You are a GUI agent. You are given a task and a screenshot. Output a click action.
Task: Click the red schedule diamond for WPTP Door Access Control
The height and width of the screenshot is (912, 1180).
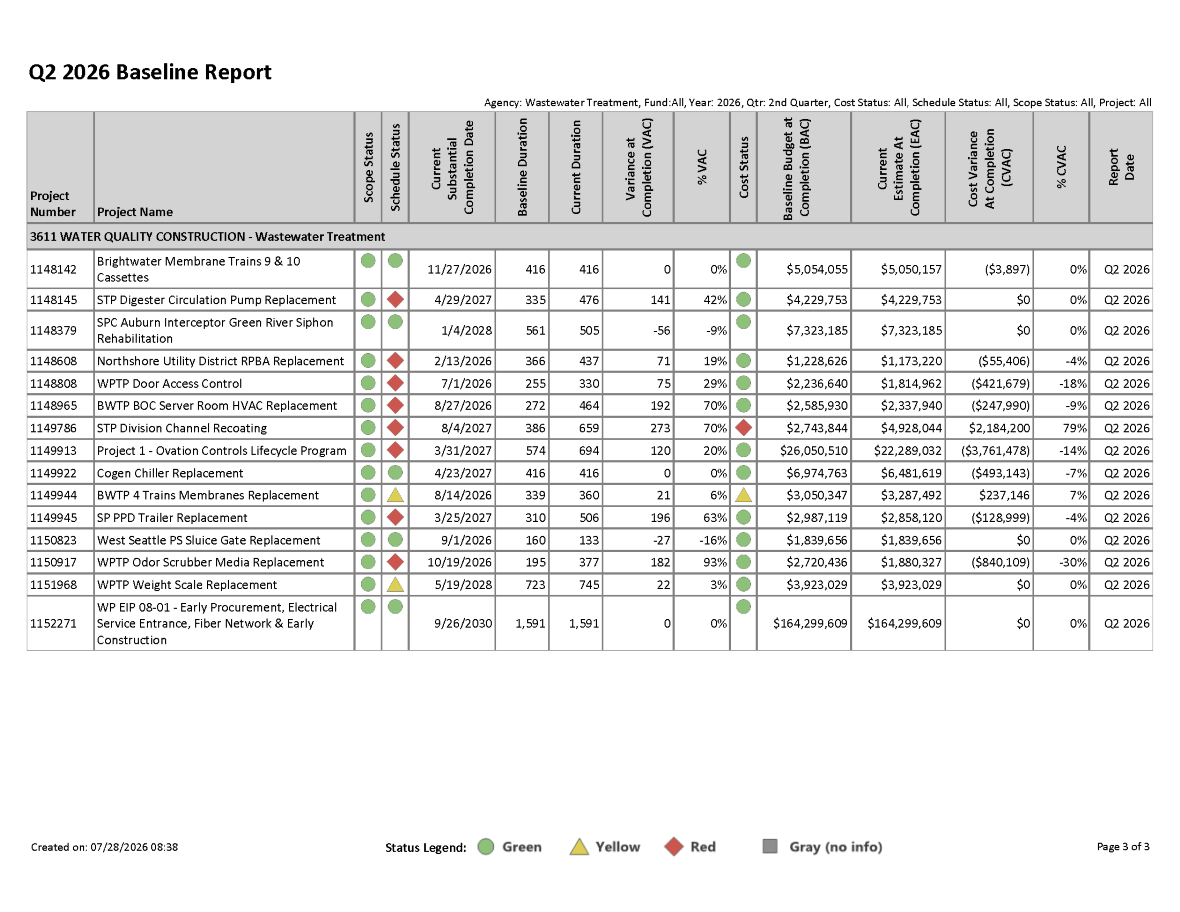(395, 383)
